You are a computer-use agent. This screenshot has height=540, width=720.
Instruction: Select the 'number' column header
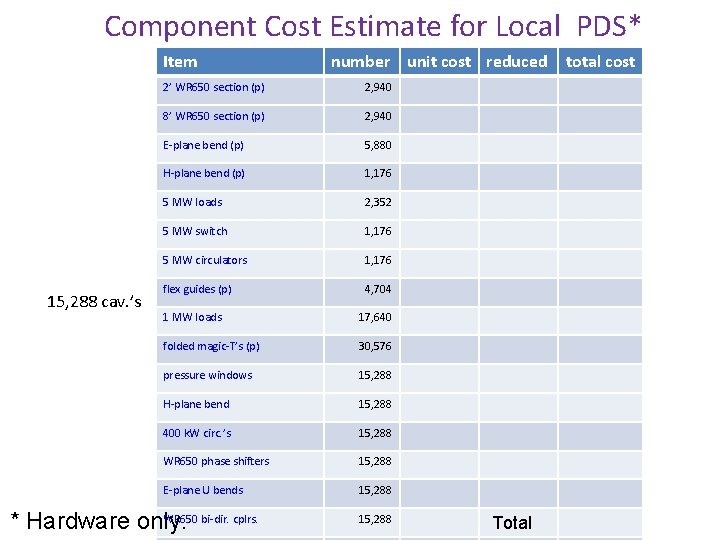360,62
